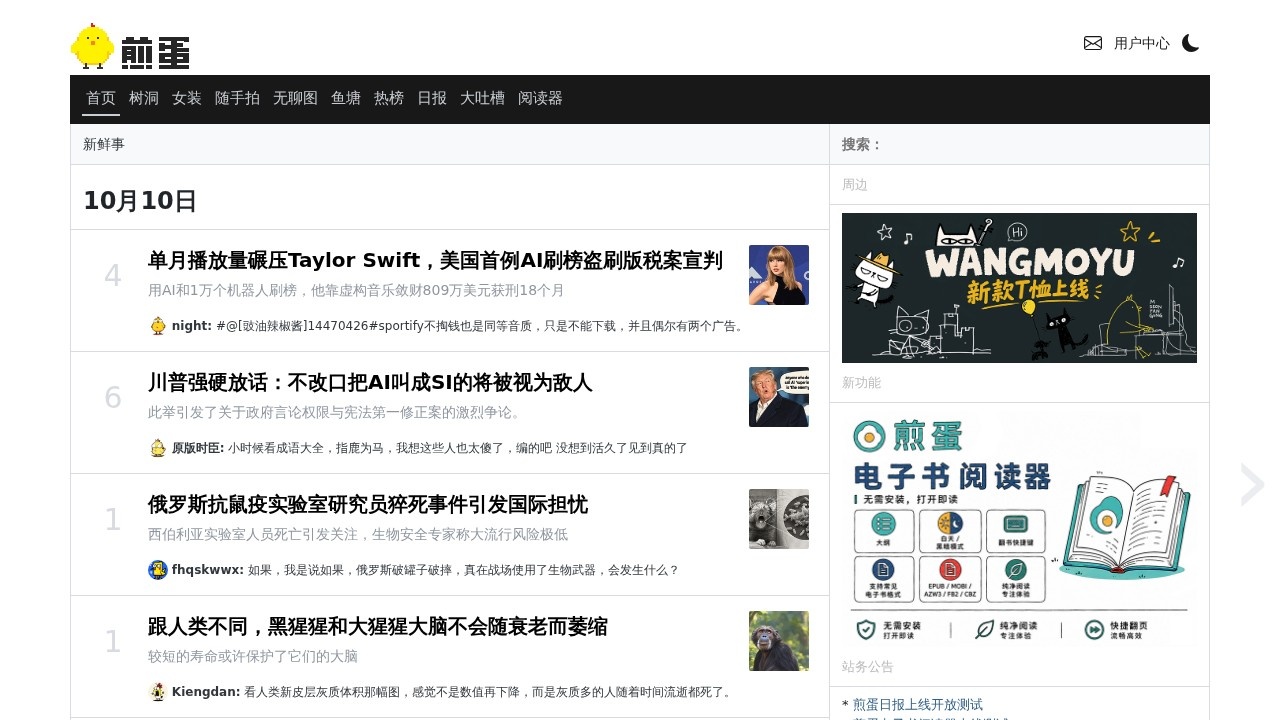
Task: Go to 日报 in the nav bar
Action: pos(432,98)
